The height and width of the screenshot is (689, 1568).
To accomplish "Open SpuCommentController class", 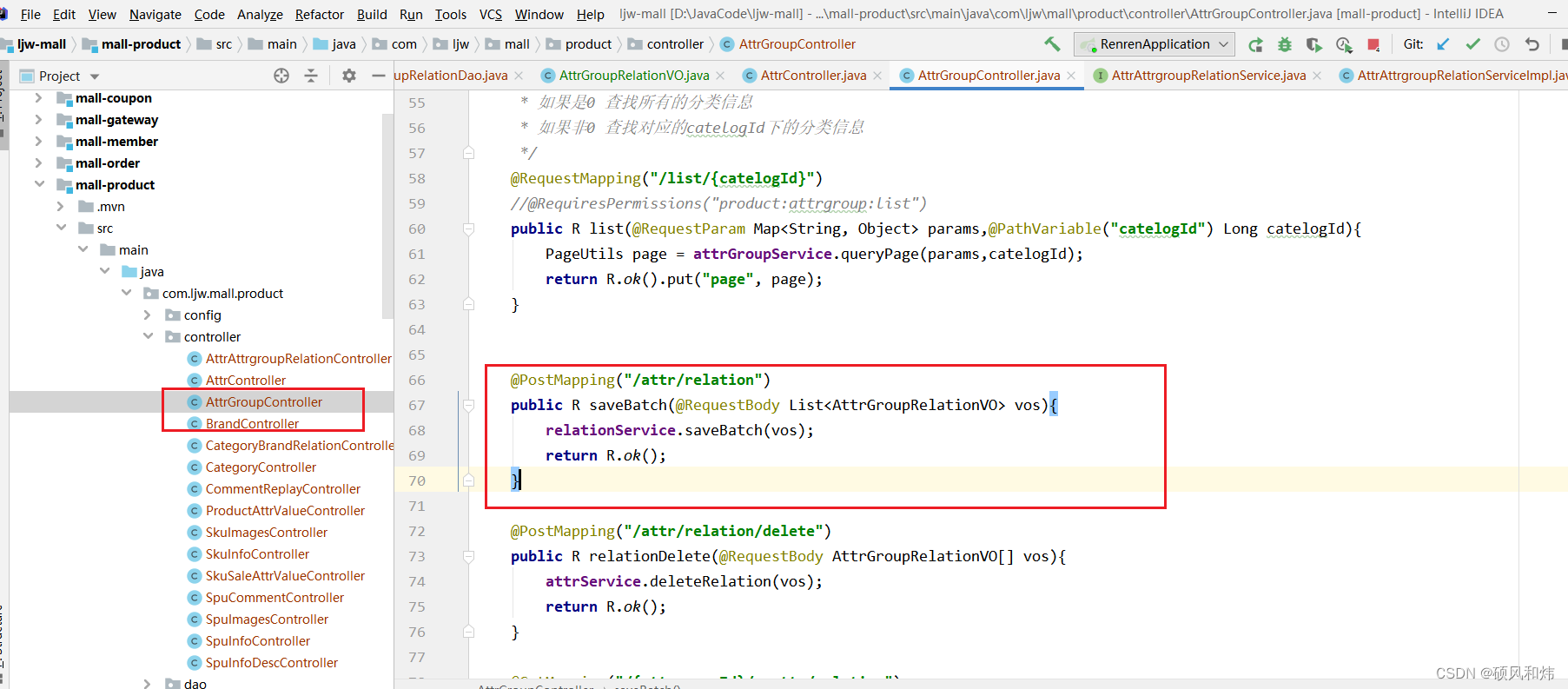I will coord(275,598).
